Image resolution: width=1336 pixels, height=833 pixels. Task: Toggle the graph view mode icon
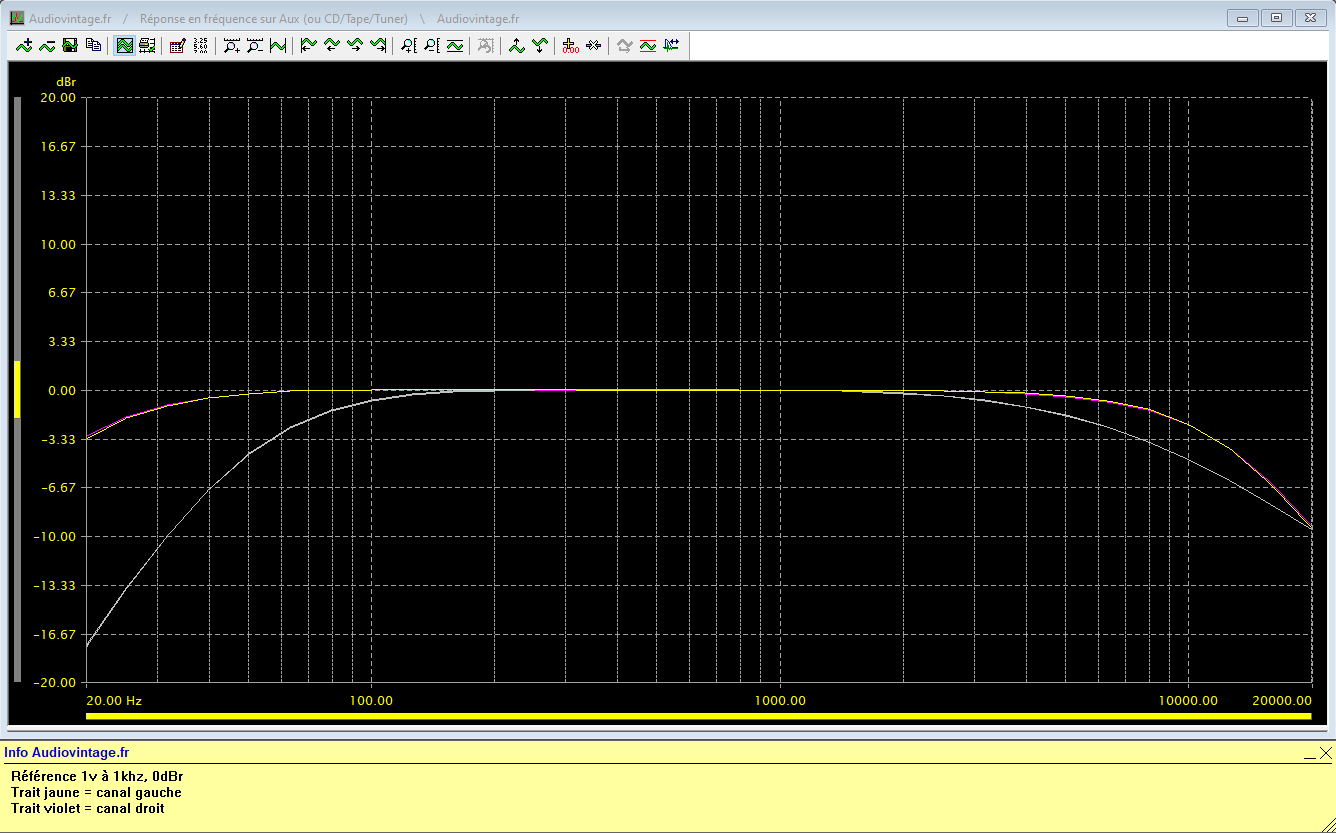pos(125,45)
